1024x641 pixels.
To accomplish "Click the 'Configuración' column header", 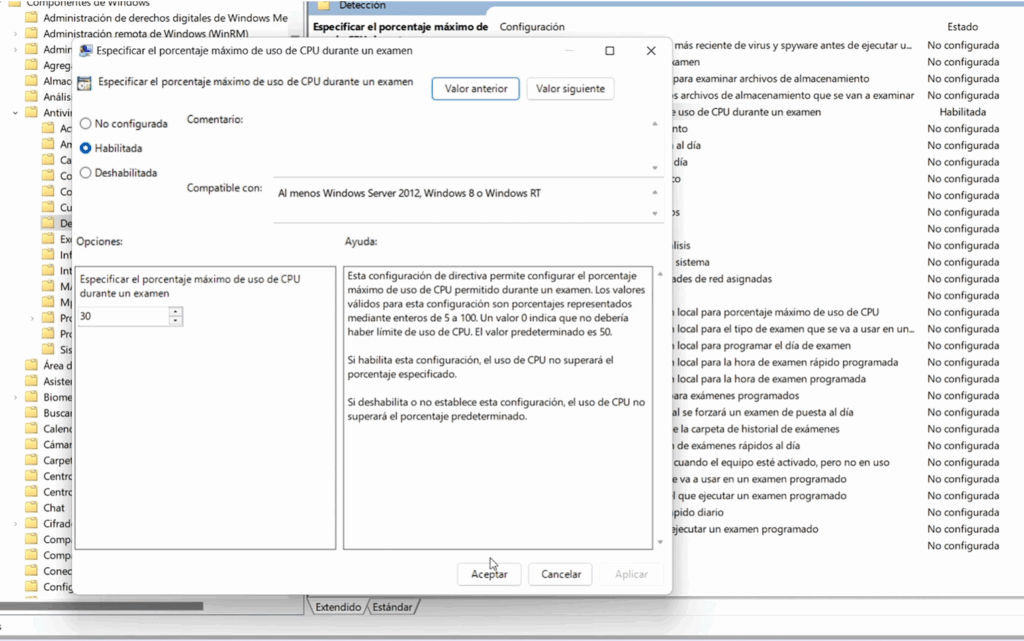I will [532, 27].
